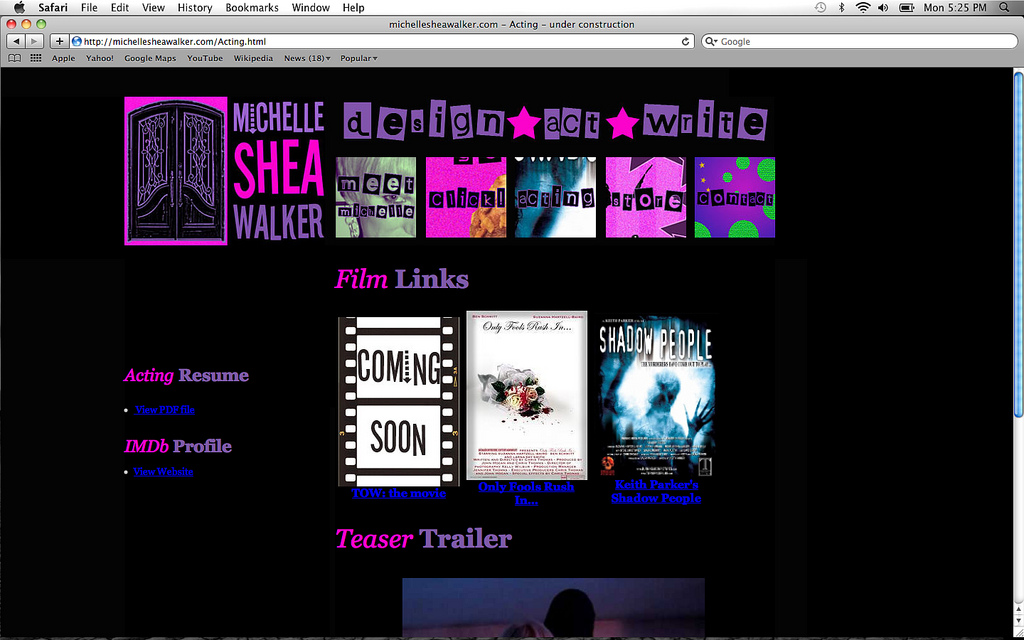Viewport: 1024px width, 640px height.
Task: Open the bookmarks sidebar book icon
Action: pyautogui.click(x=14, y=58)
